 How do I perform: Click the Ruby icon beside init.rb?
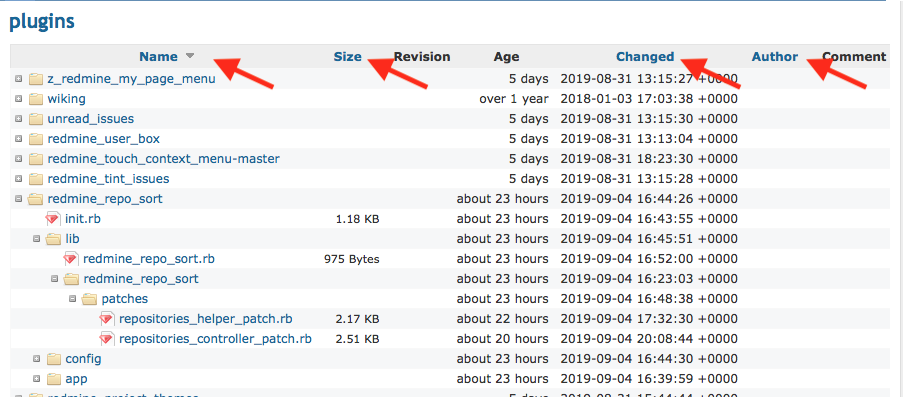pyautogui.click(x=53, y=219)
